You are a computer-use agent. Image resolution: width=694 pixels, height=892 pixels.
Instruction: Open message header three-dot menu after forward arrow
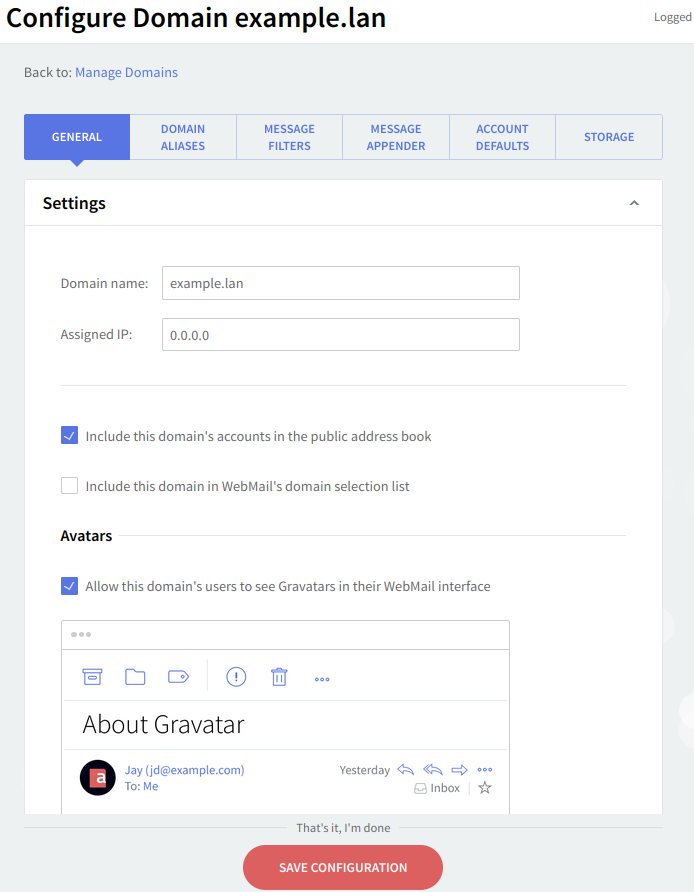485,770
